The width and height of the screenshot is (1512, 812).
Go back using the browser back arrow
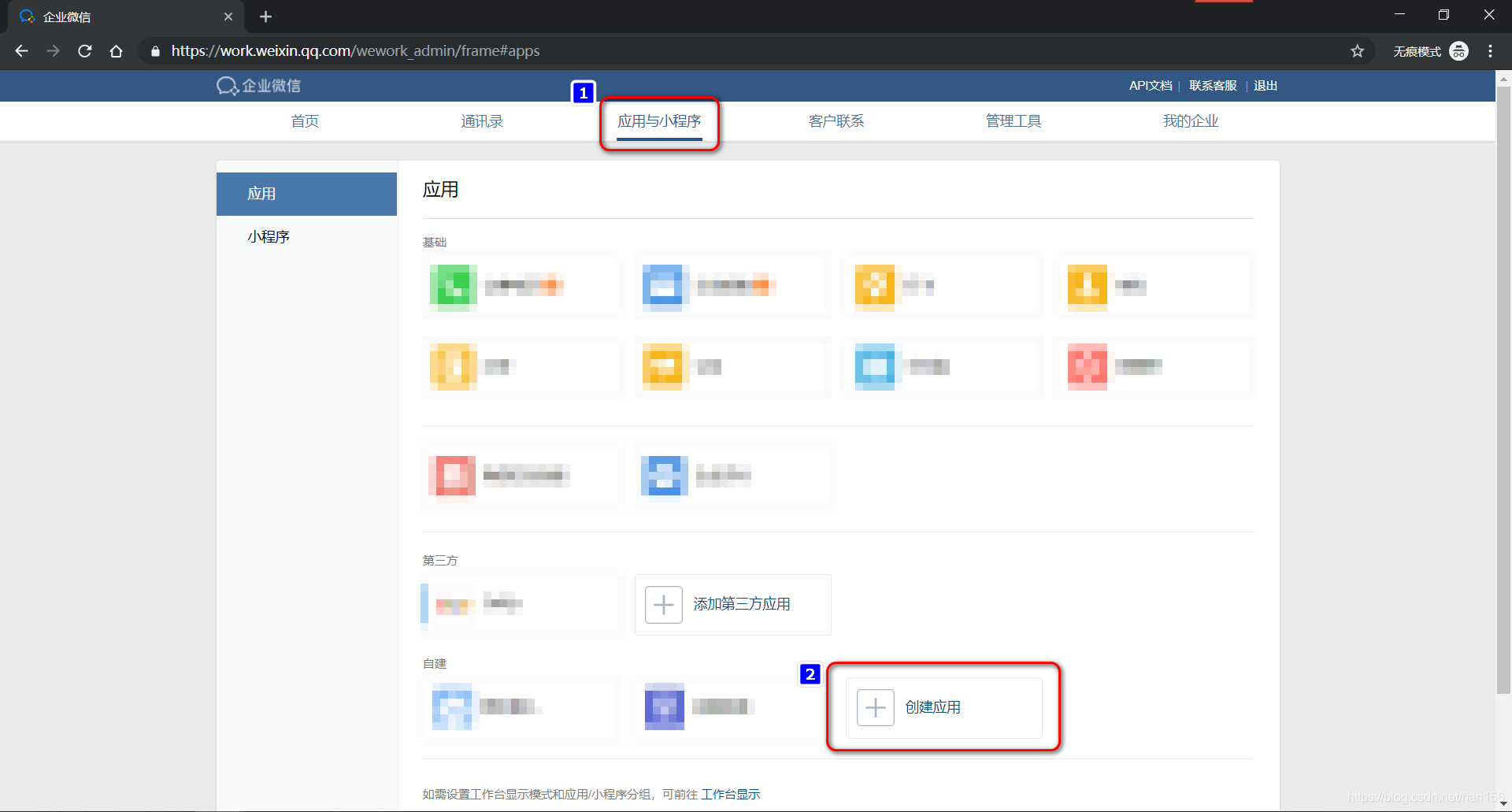(22, 51)
